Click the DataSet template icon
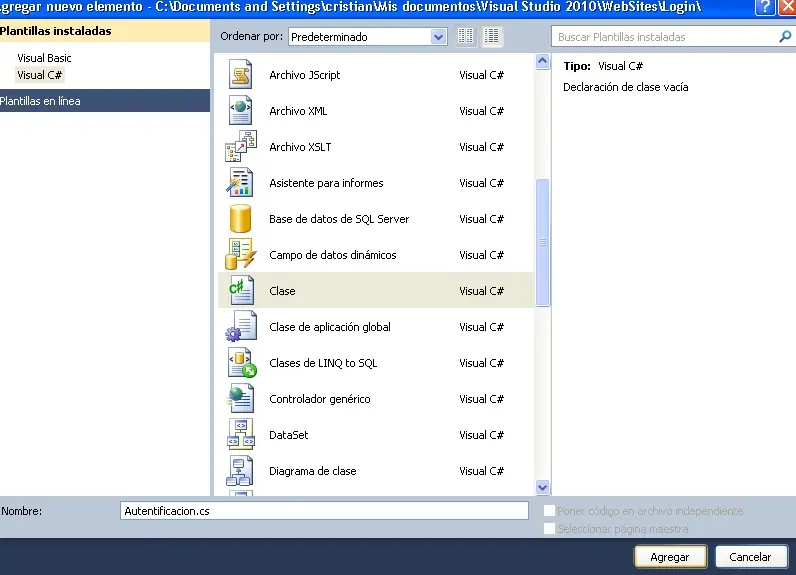This screenshot has height=575, width=796. [241, 435]
